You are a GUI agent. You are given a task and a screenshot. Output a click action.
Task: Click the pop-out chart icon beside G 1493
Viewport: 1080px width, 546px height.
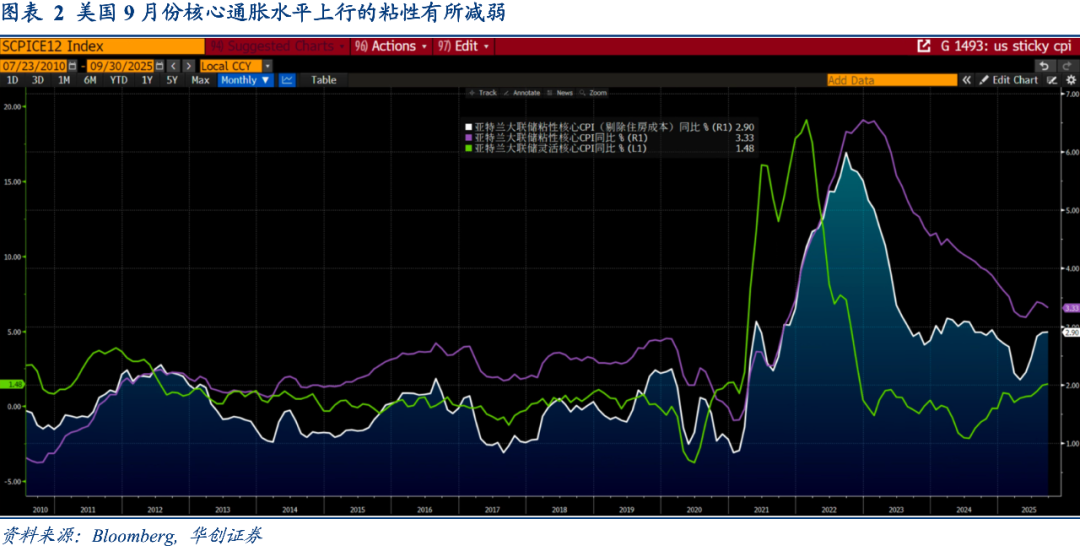coord(924,46)
